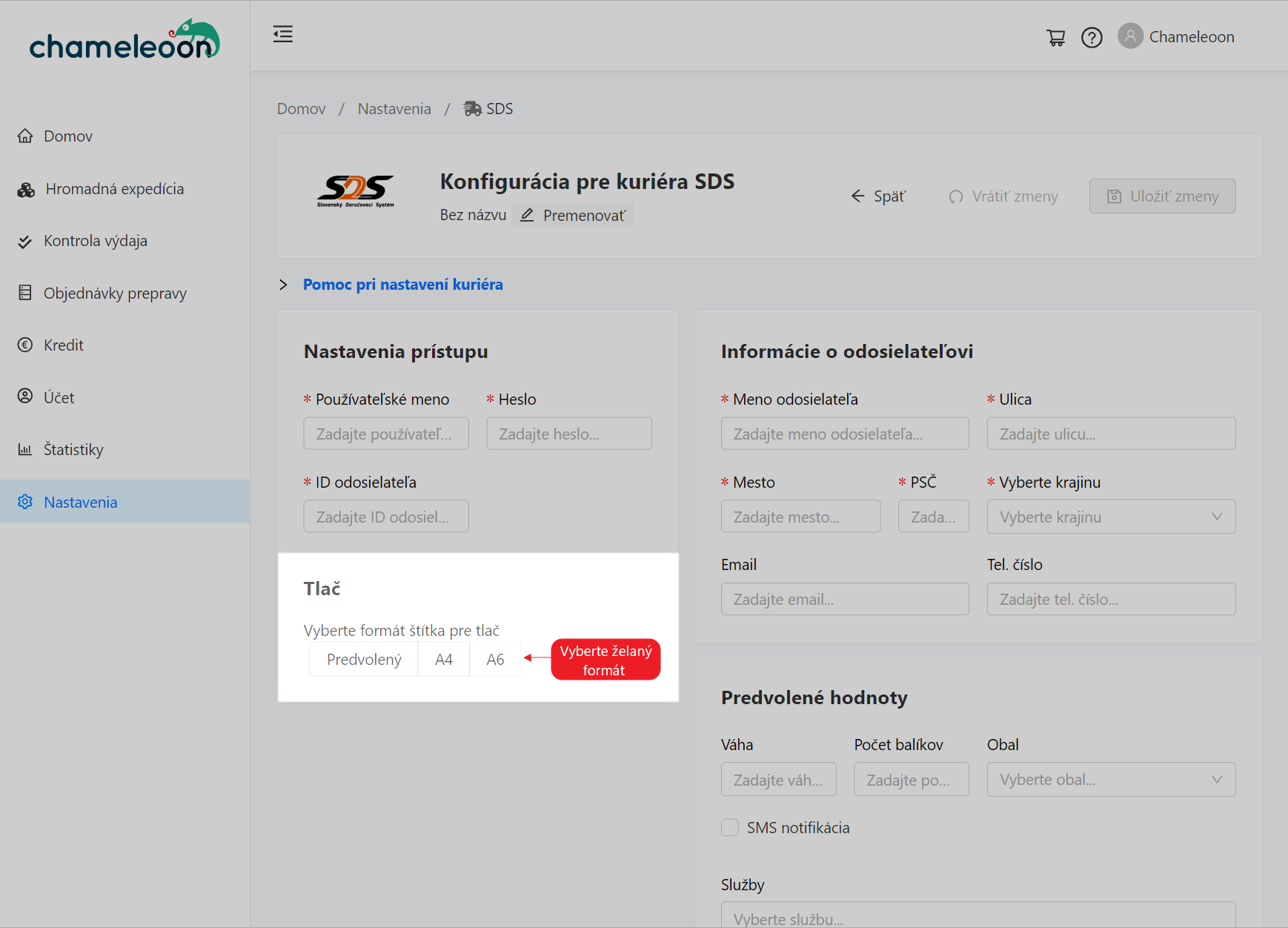Select A4 label format
Screen dimensions: 1288x928
point(443,660)
